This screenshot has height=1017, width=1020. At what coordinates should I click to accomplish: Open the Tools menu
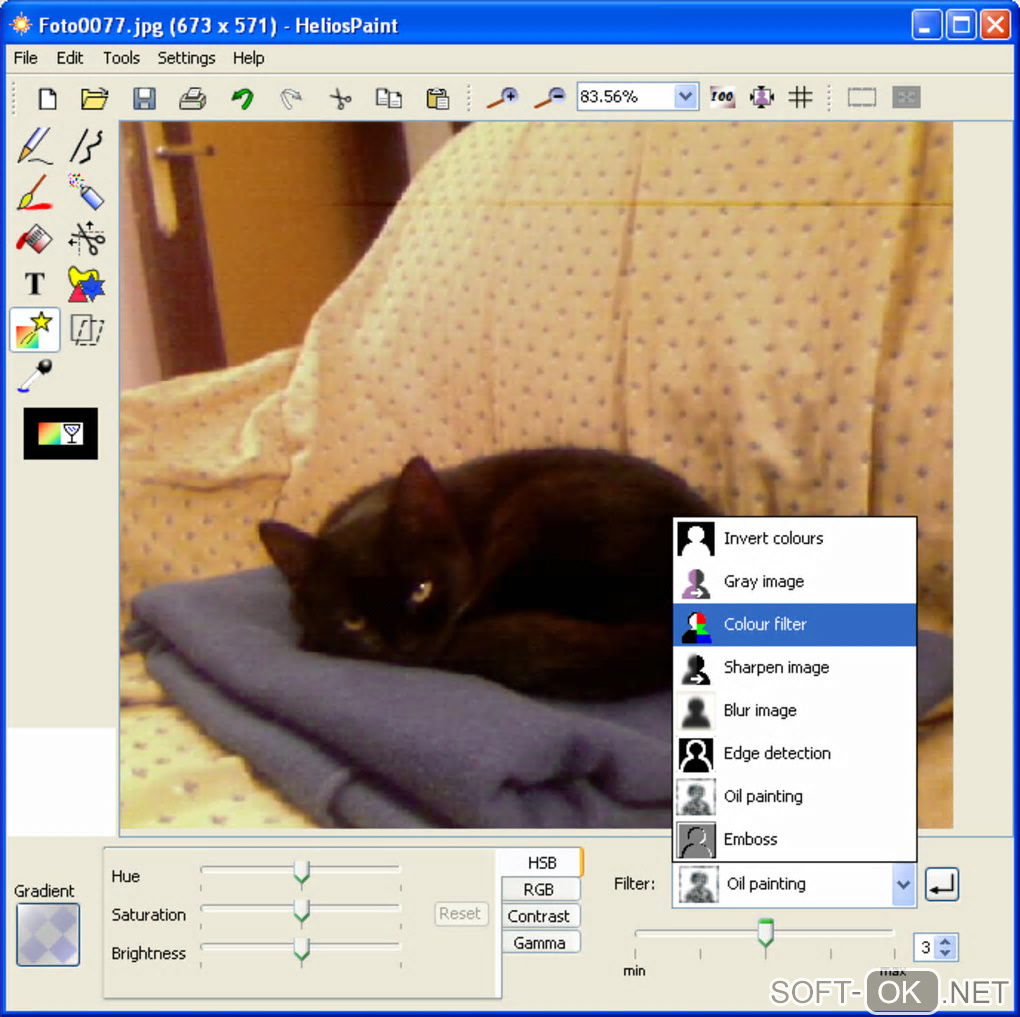pyautogui.click(x=121, y=58)
